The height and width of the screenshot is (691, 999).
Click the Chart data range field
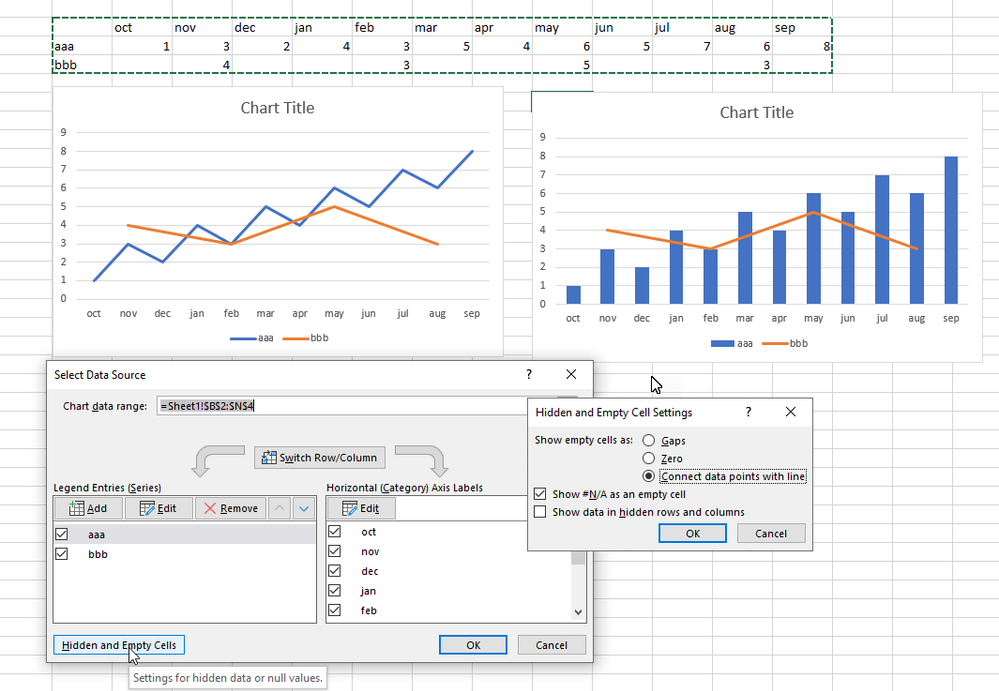click(344, 406)
